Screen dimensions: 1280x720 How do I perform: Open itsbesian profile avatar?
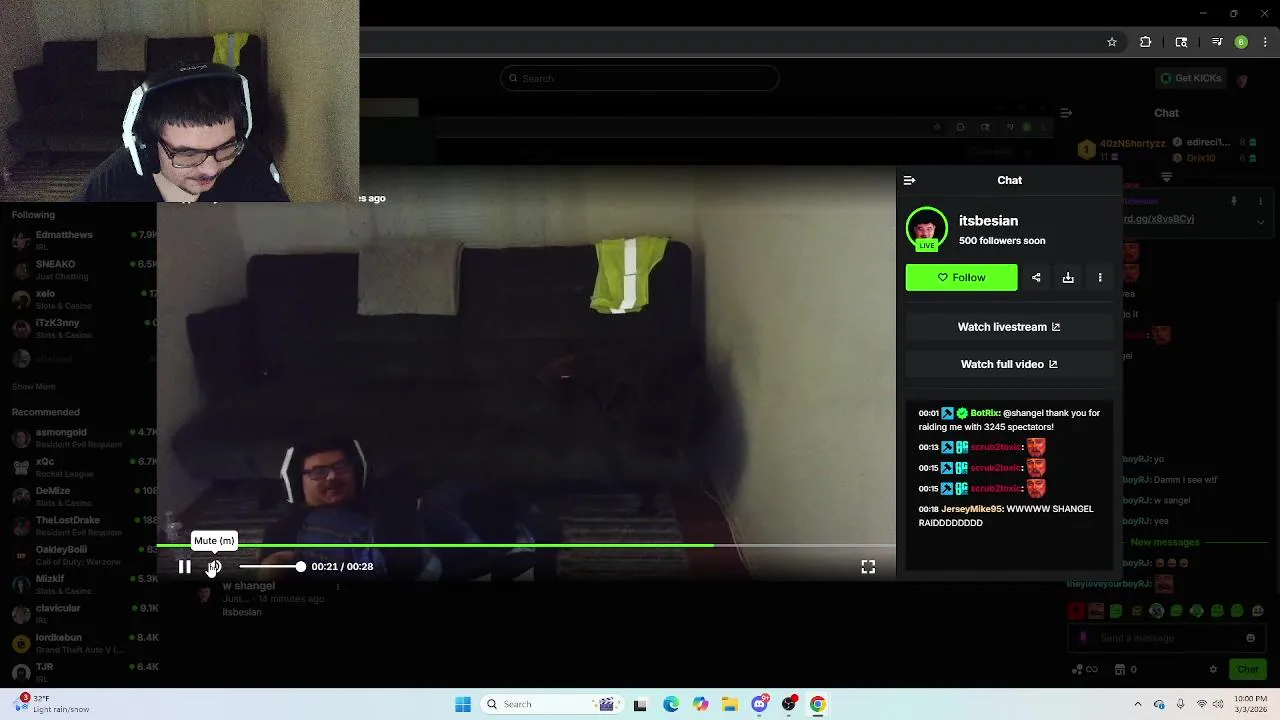click(x=926, y=229)
